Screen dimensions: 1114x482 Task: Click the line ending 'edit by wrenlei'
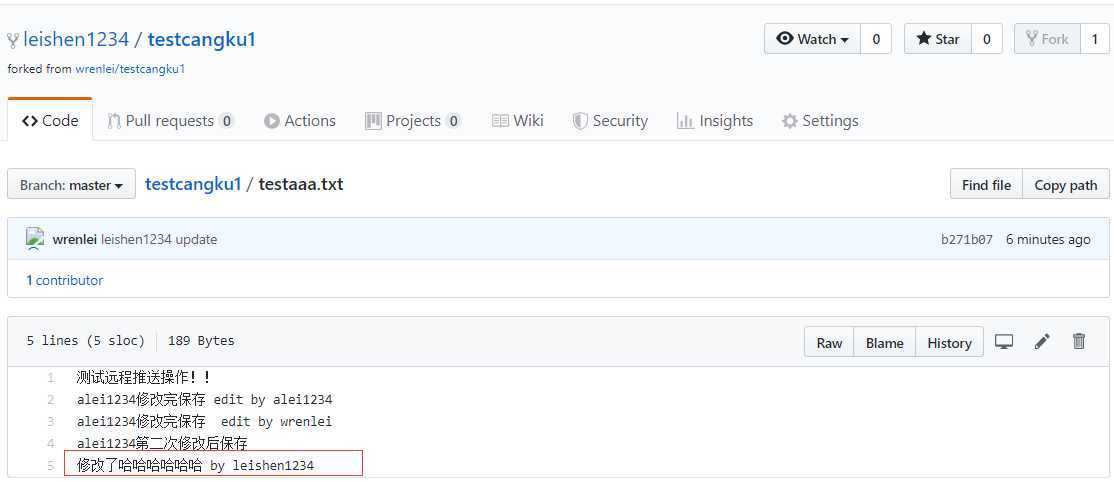(x=205, y=422)
